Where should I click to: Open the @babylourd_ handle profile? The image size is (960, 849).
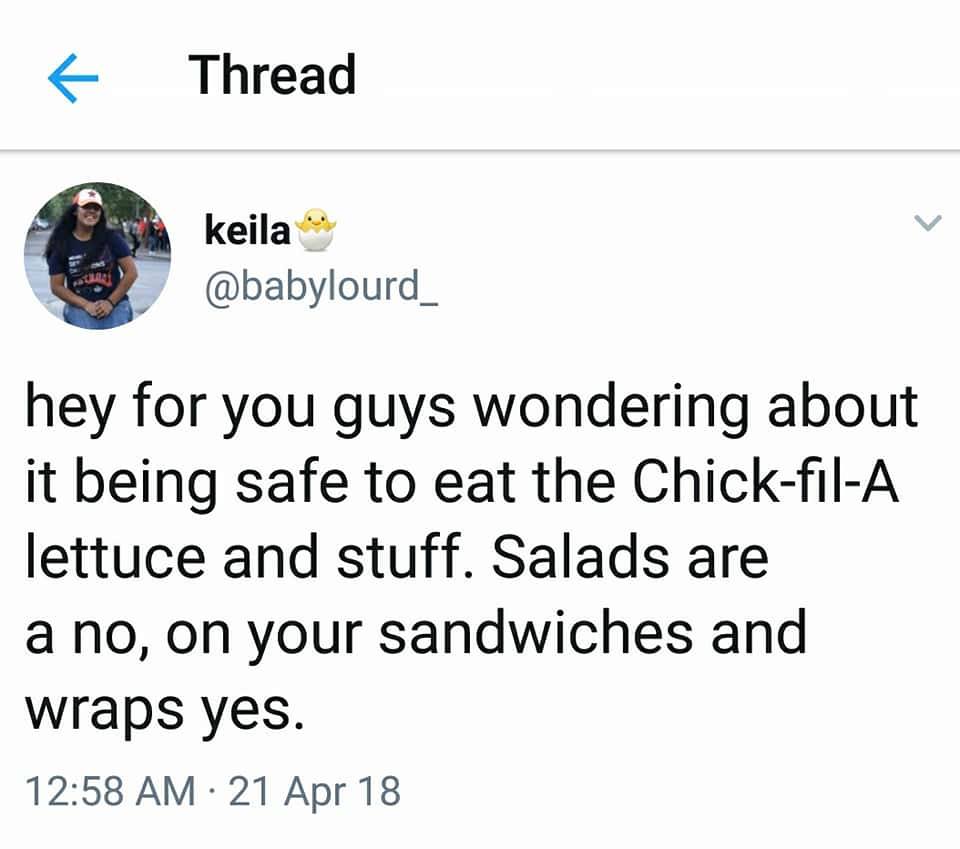click(321, 287)
